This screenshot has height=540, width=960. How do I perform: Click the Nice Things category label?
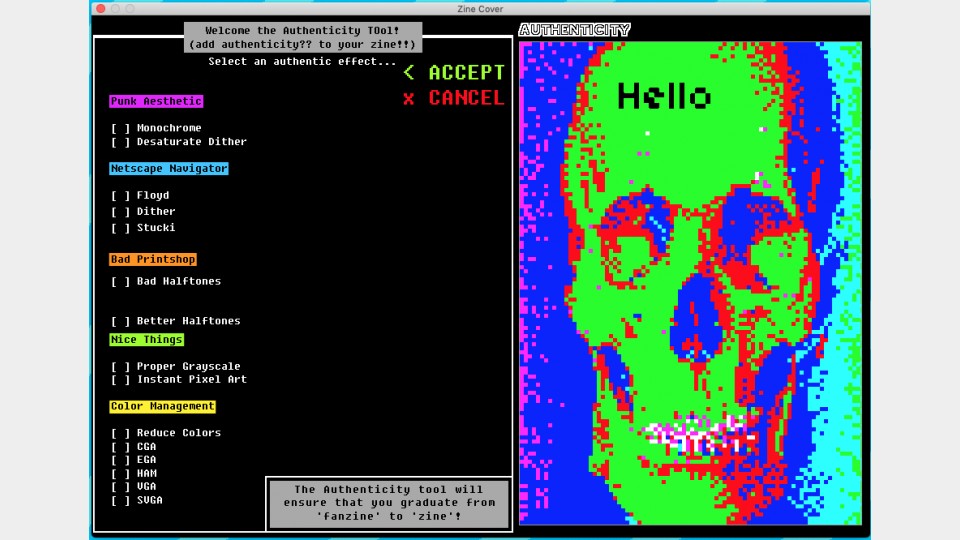[x=146, y=339]
